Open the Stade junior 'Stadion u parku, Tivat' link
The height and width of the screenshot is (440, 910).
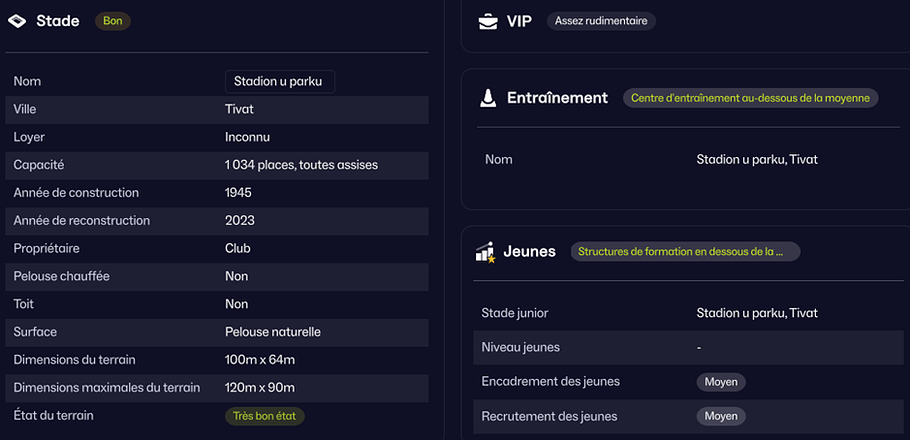[756, 313]
